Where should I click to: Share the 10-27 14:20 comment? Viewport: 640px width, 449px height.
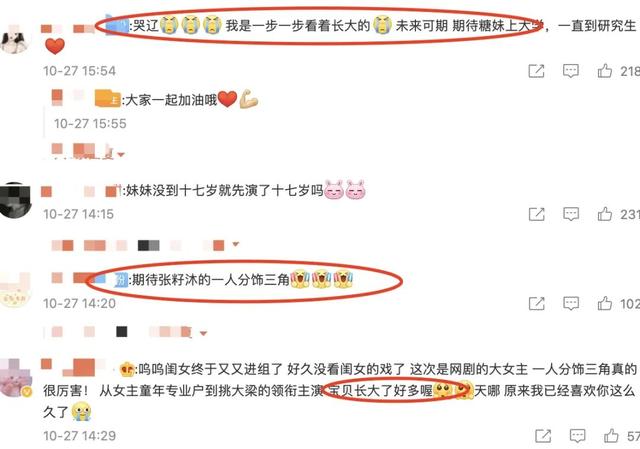[x=536, y=303]
